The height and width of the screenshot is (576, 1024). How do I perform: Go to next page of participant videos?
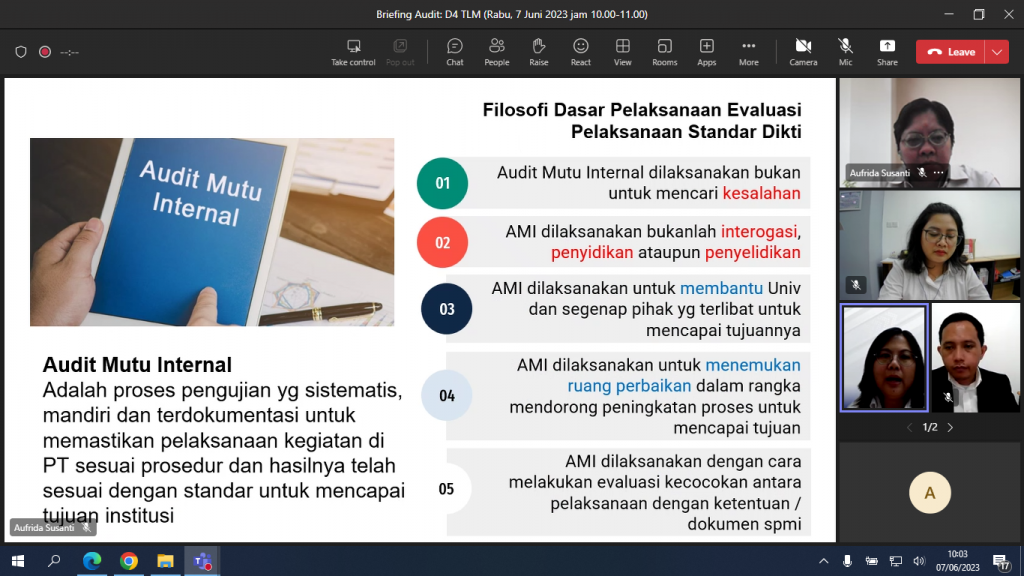pyautogui.click(x=950, y=428)
